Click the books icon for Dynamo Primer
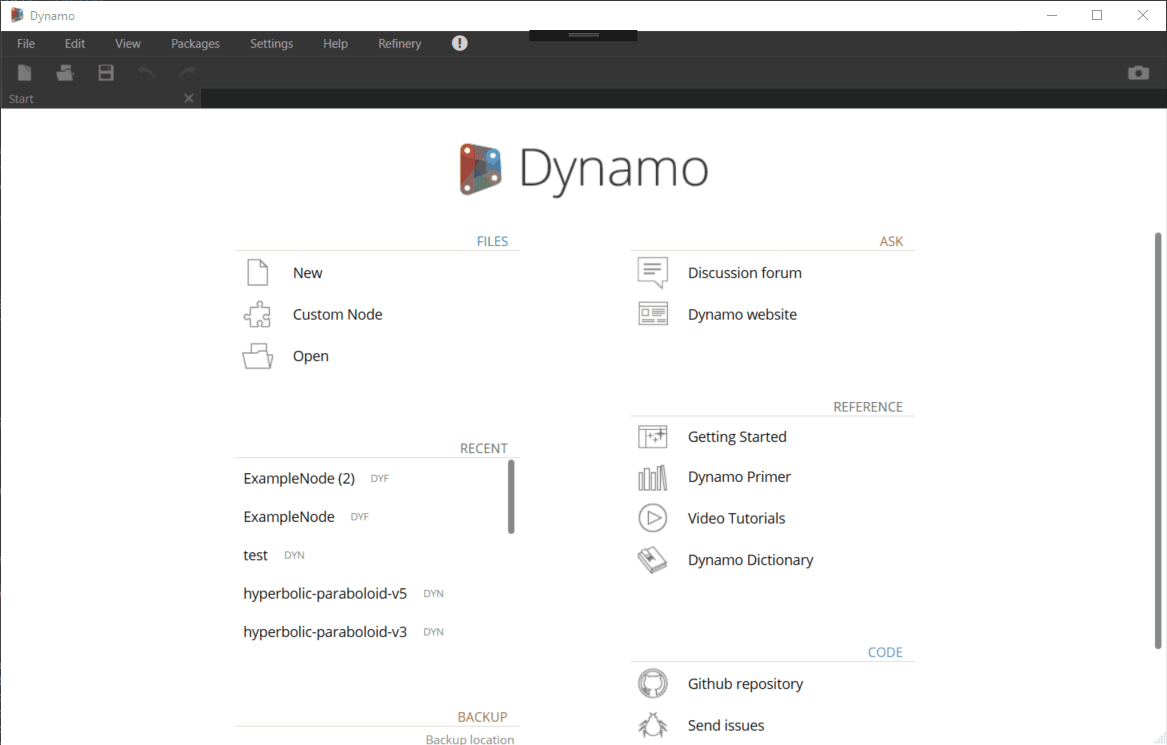Viewport: 1167px width, 745px height. coord(653,477)
